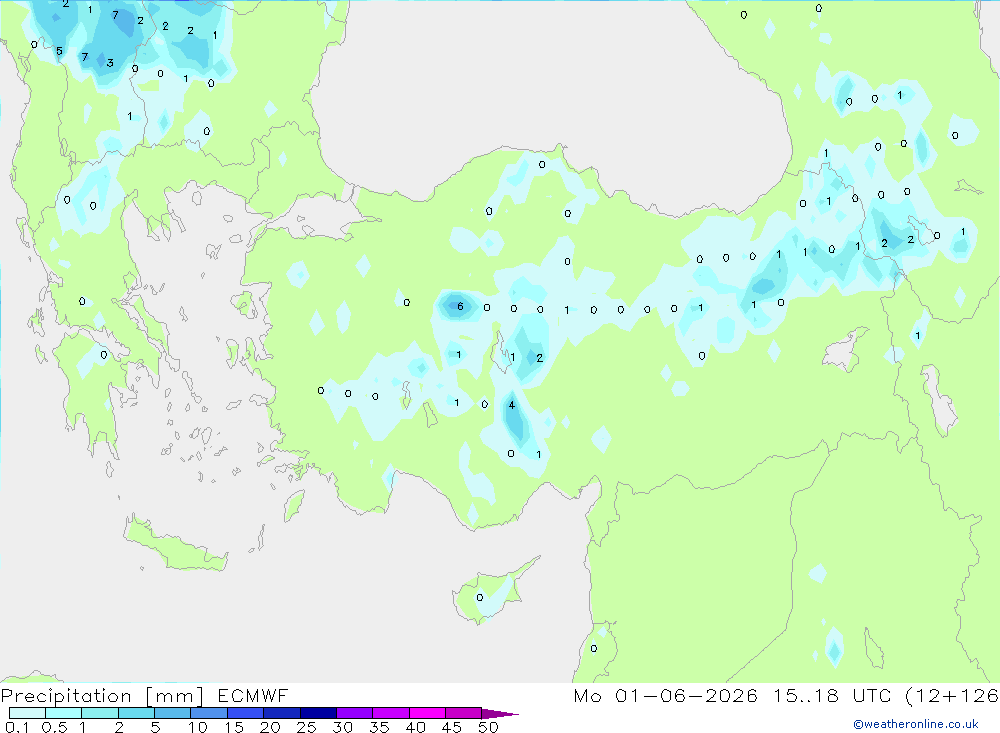Click the legend label '45'
Image resolution: width=1000 pixels, height=733 pixels.
(452, 727)
